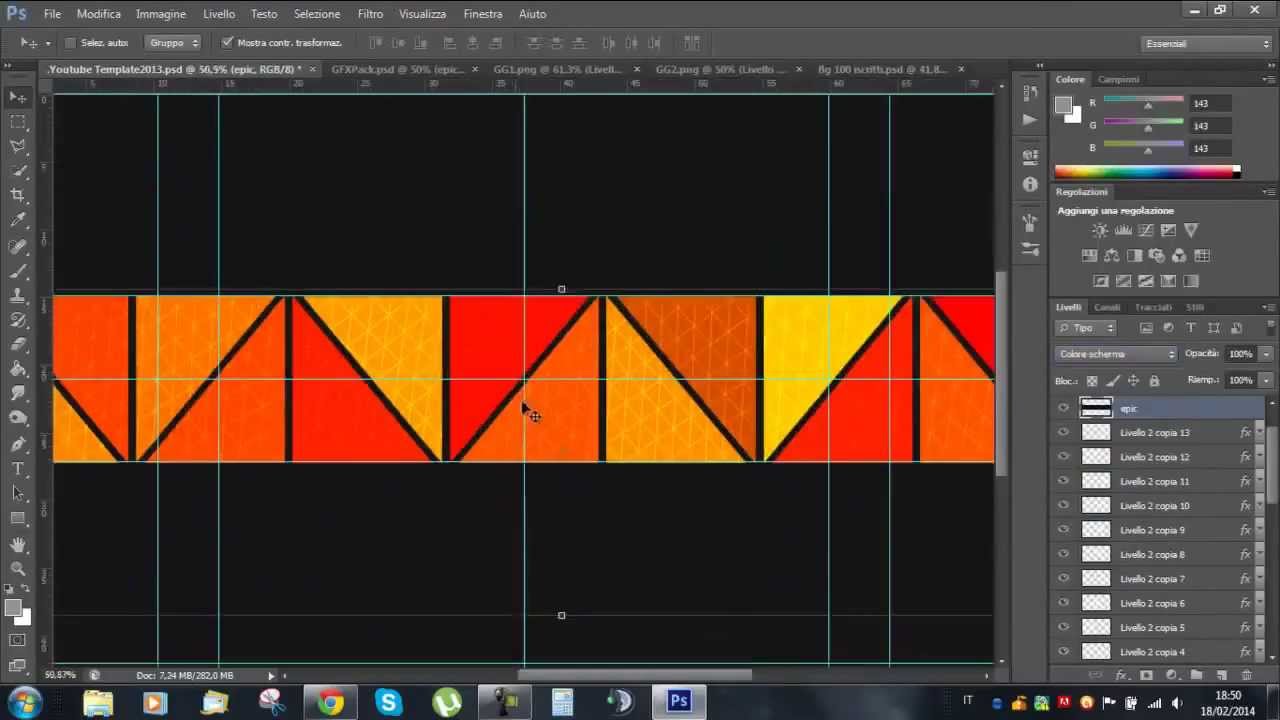
Task: Switch to the Campioni tab
Action: click(1119, 79)
